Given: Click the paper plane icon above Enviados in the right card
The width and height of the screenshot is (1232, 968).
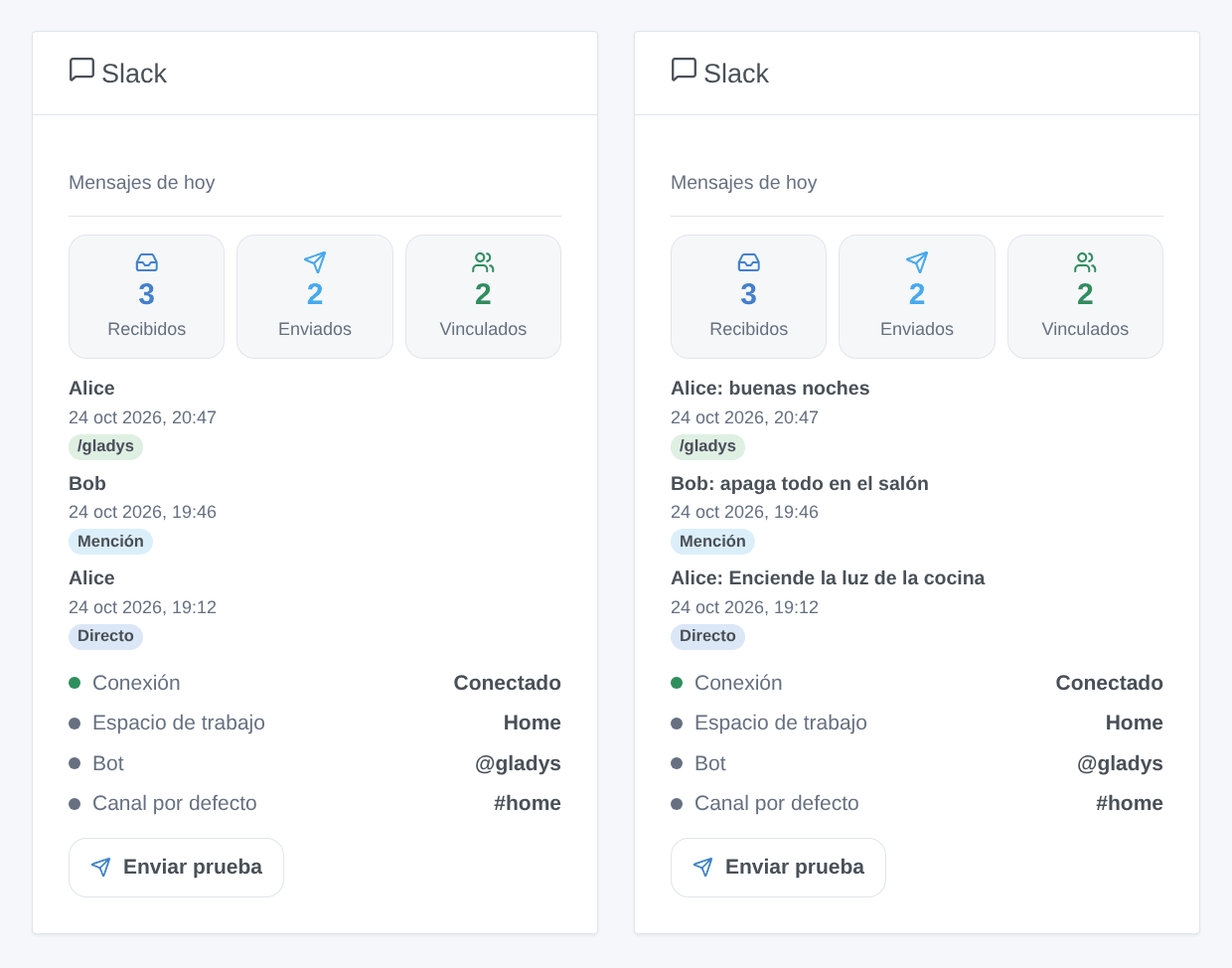Looking at the screenshot, I should [x=917, y=262].
